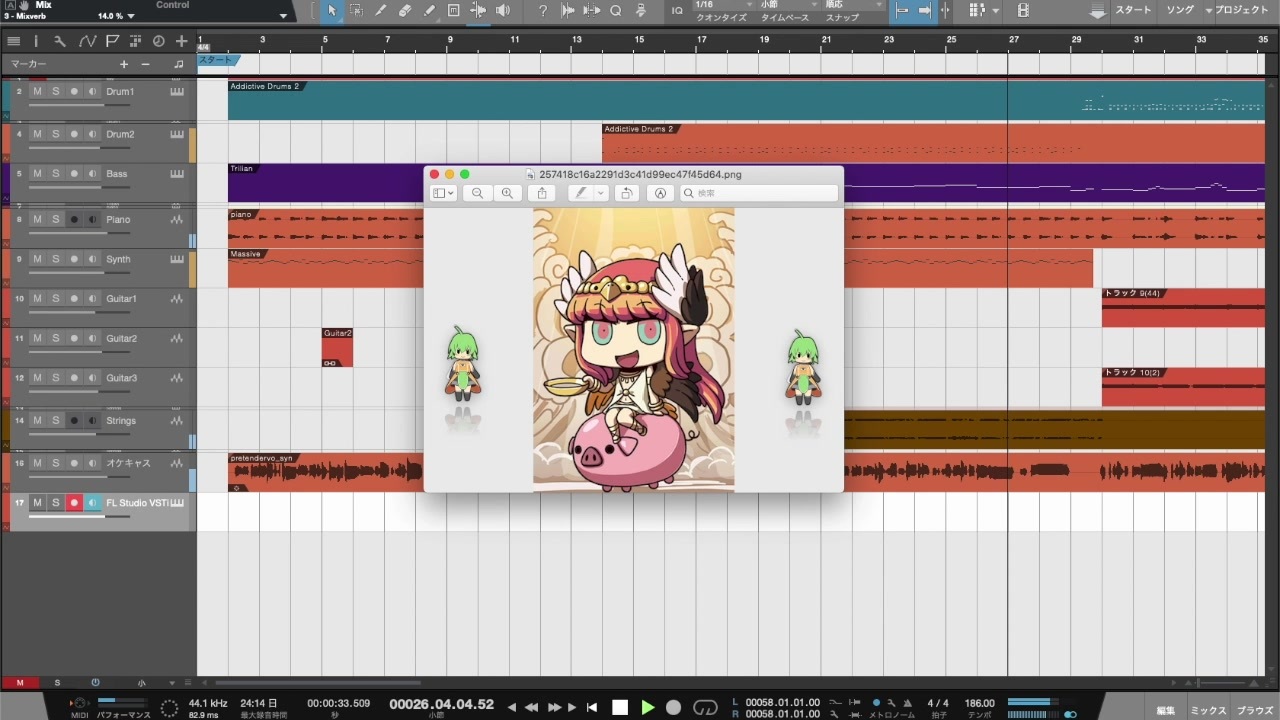Open the project dropdown arrow
This screenshot has width=1280, height=720.
coord(1209,10)
